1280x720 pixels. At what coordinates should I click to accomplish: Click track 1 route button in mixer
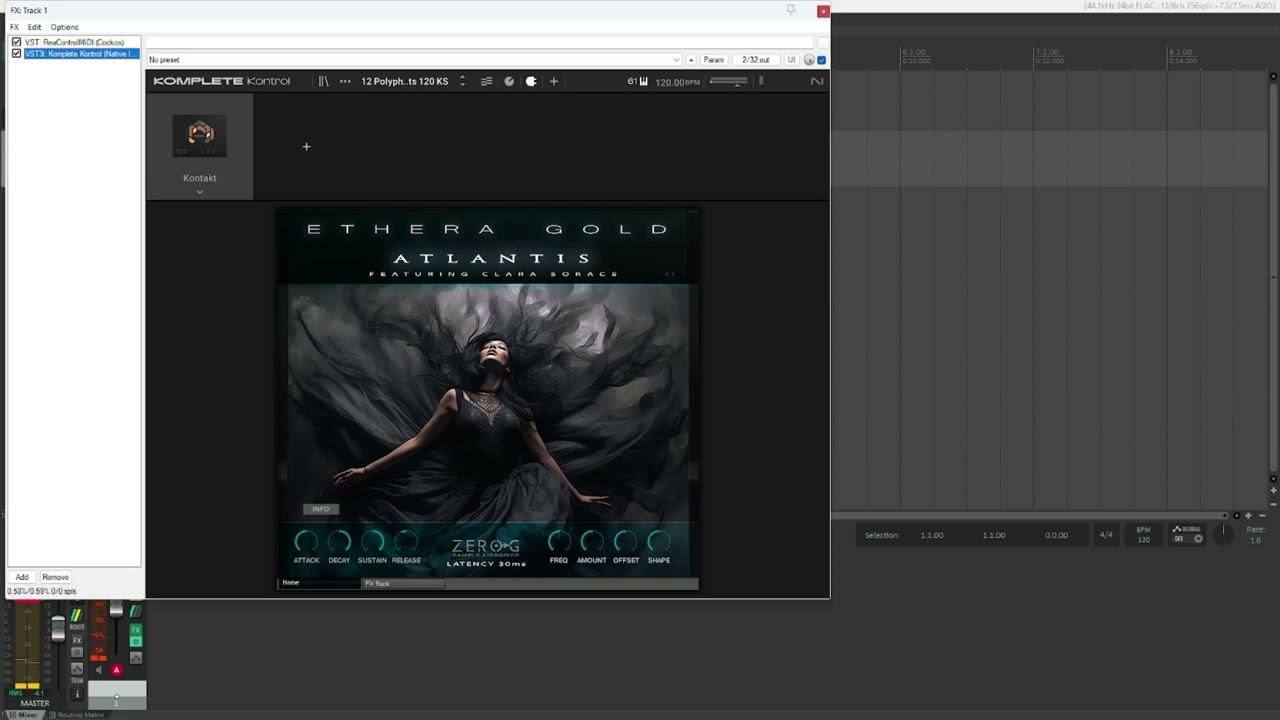[x=136, y=611]
